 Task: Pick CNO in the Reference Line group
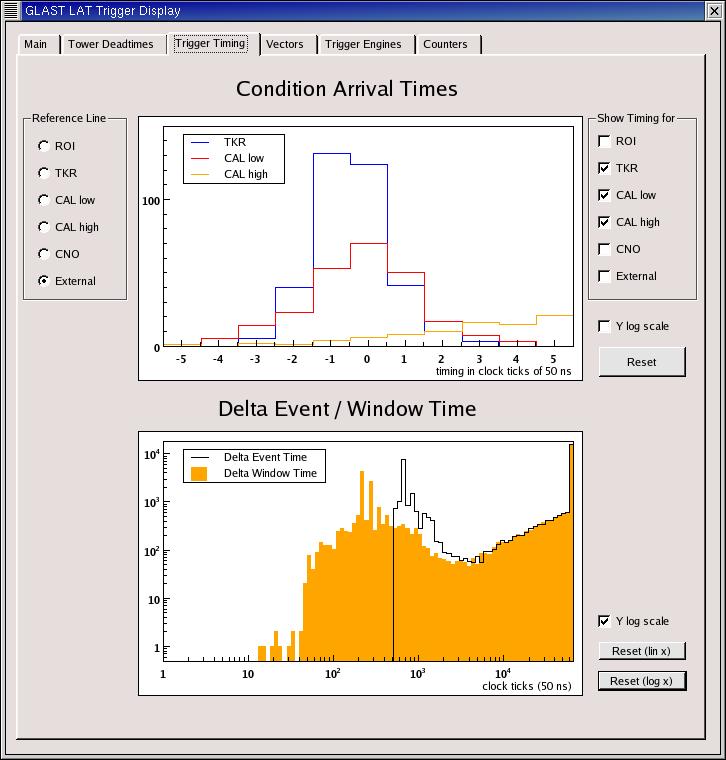click(x=44, y=254)
